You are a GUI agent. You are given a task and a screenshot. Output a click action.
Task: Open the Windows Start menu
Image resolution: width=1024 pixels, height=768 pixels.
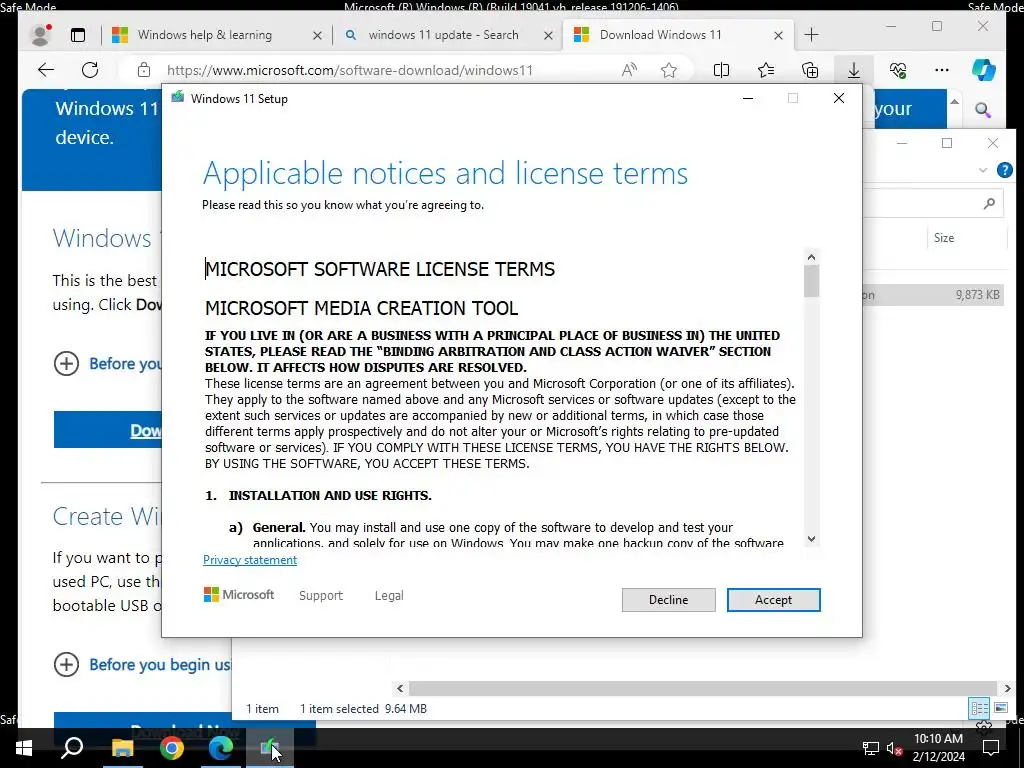[24, 748]
